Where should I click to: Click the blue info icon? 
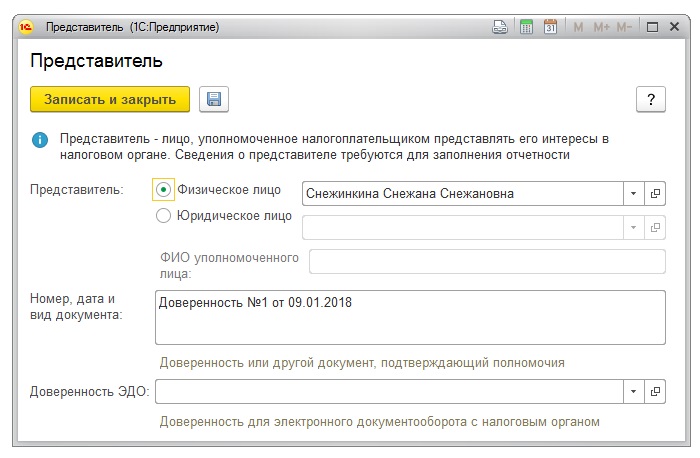click(x=39, y=139)
